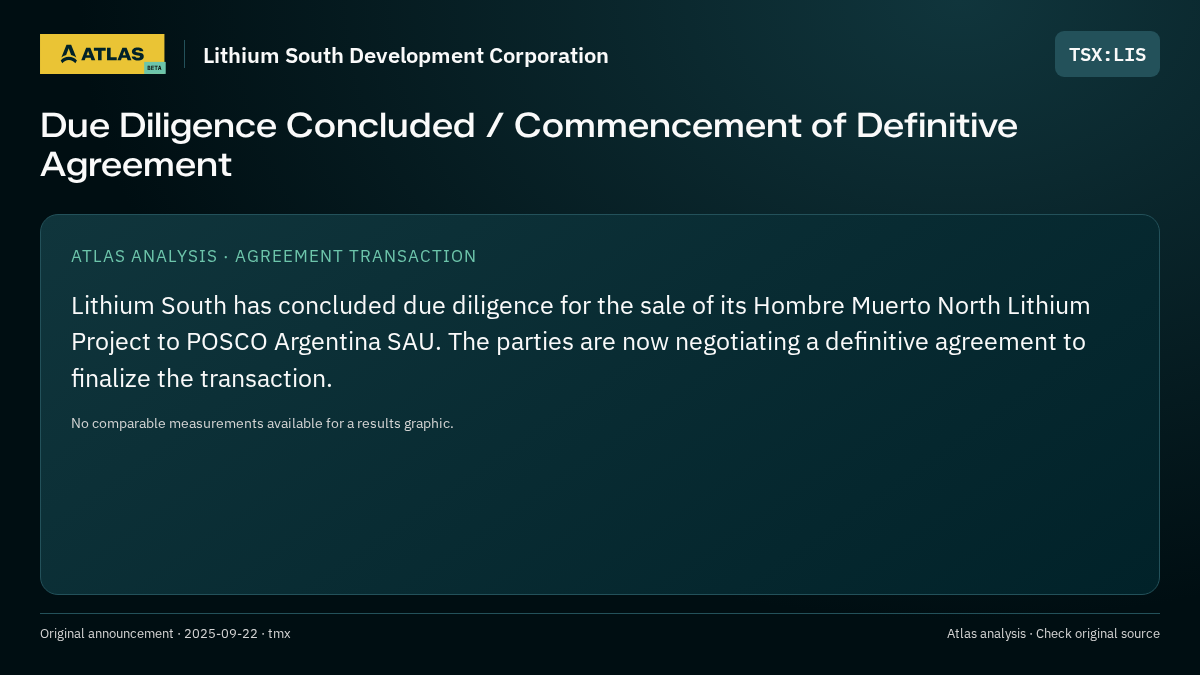Click the Atlas beta logo
Screen dimensions: 1200x675
coord(102,54)
